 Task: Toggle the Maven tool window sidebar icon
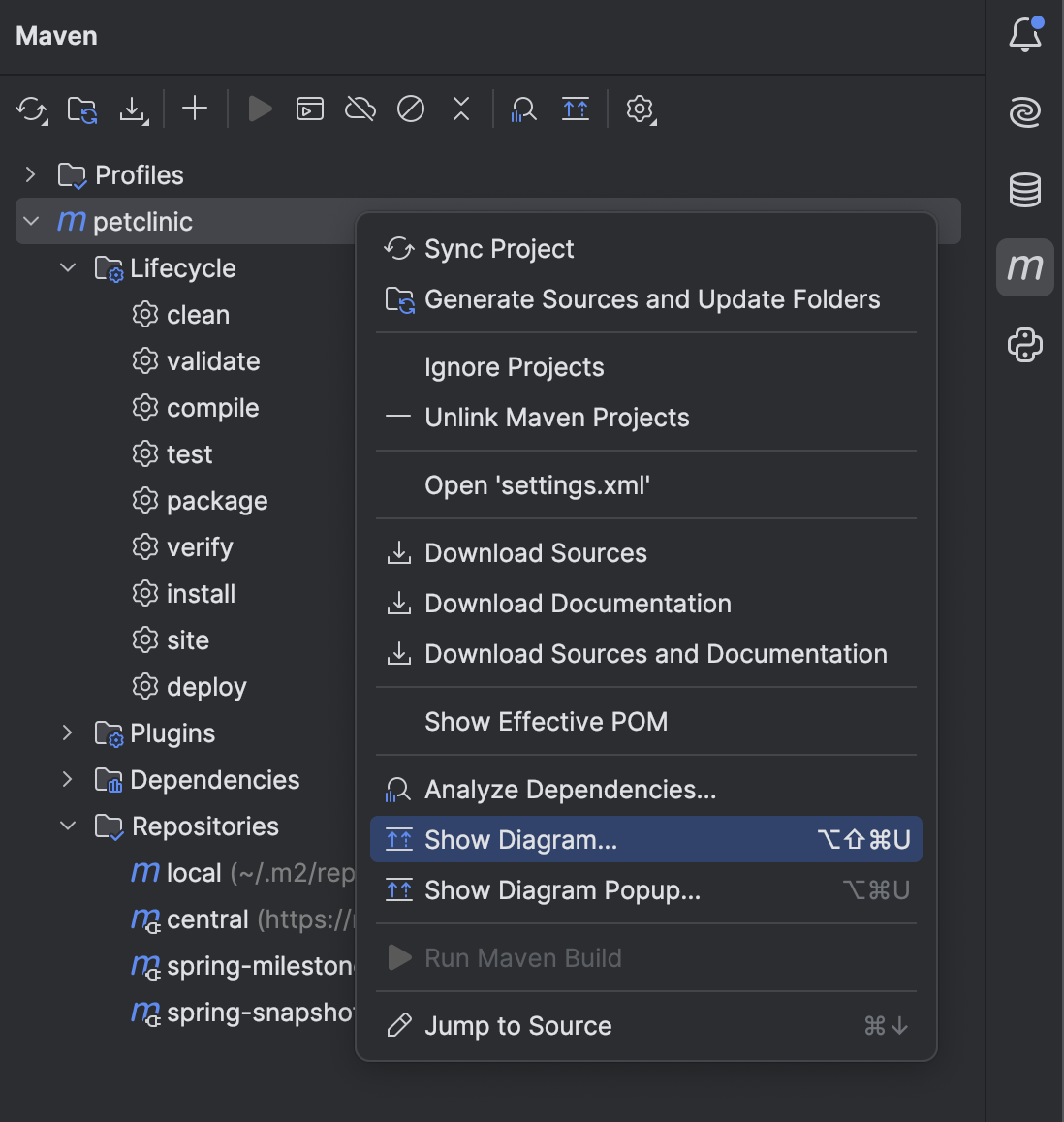[1024, 267]
